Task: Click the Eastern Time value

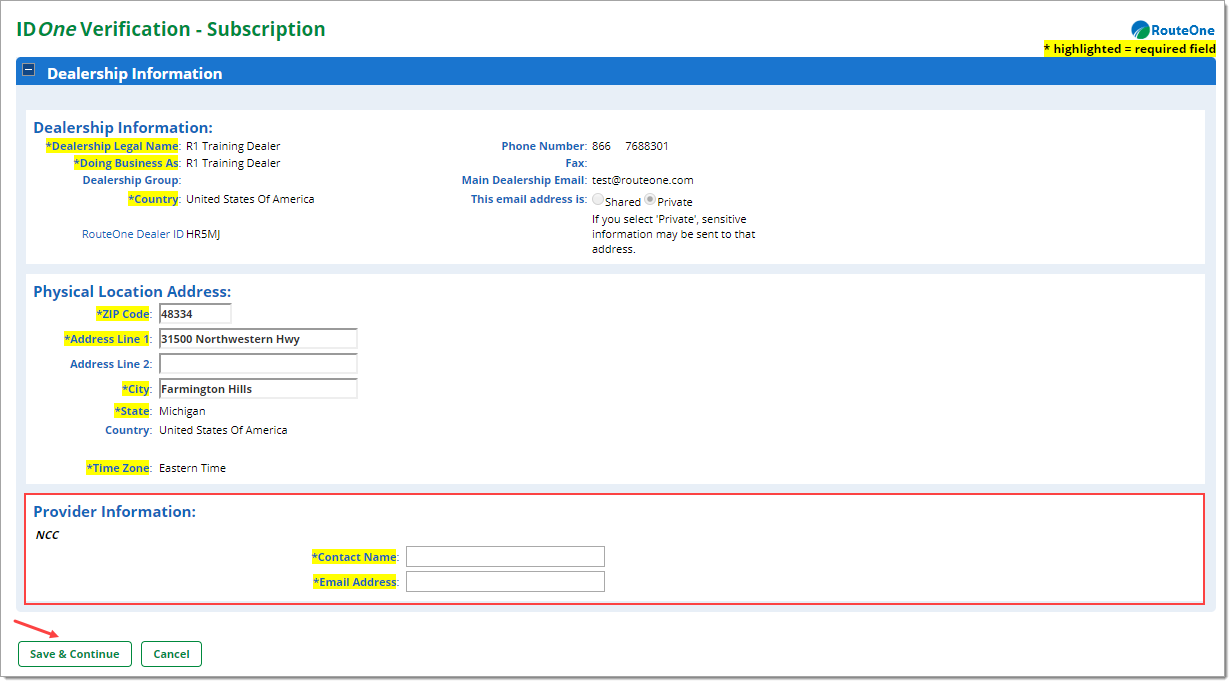Action: pyautogui.click(x=192, y=468)
